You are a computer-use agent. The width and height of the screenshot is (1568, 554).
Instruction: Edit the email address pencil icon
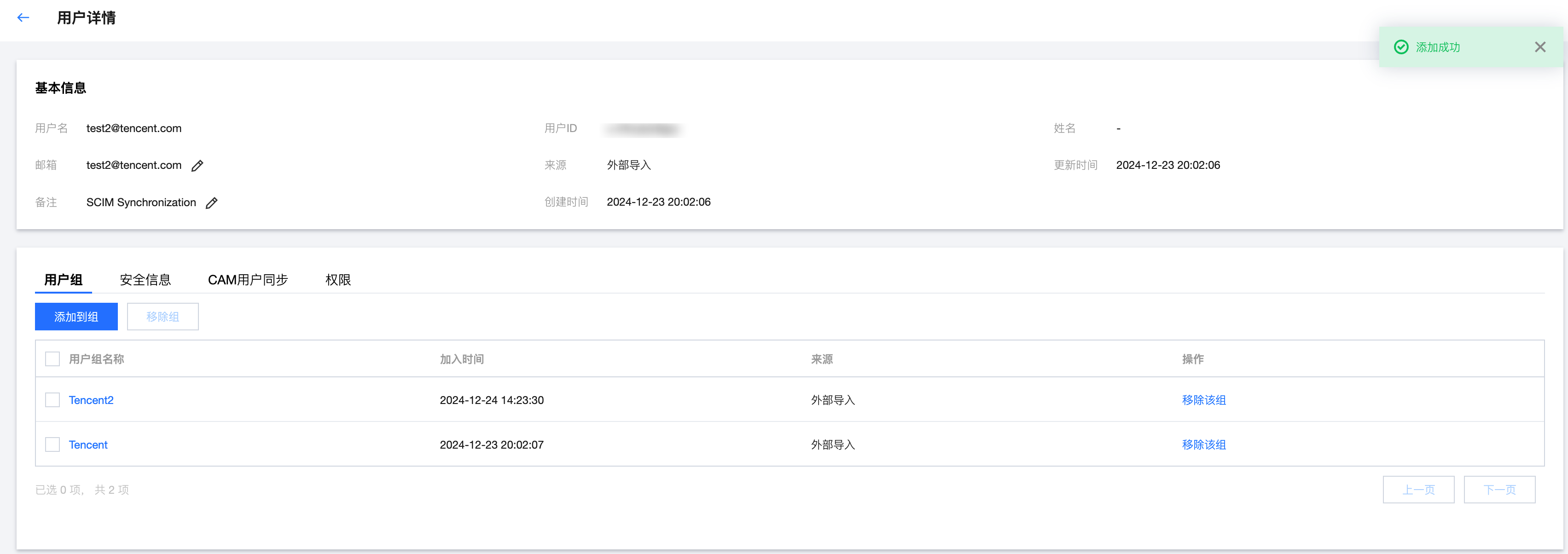point(197,165)
